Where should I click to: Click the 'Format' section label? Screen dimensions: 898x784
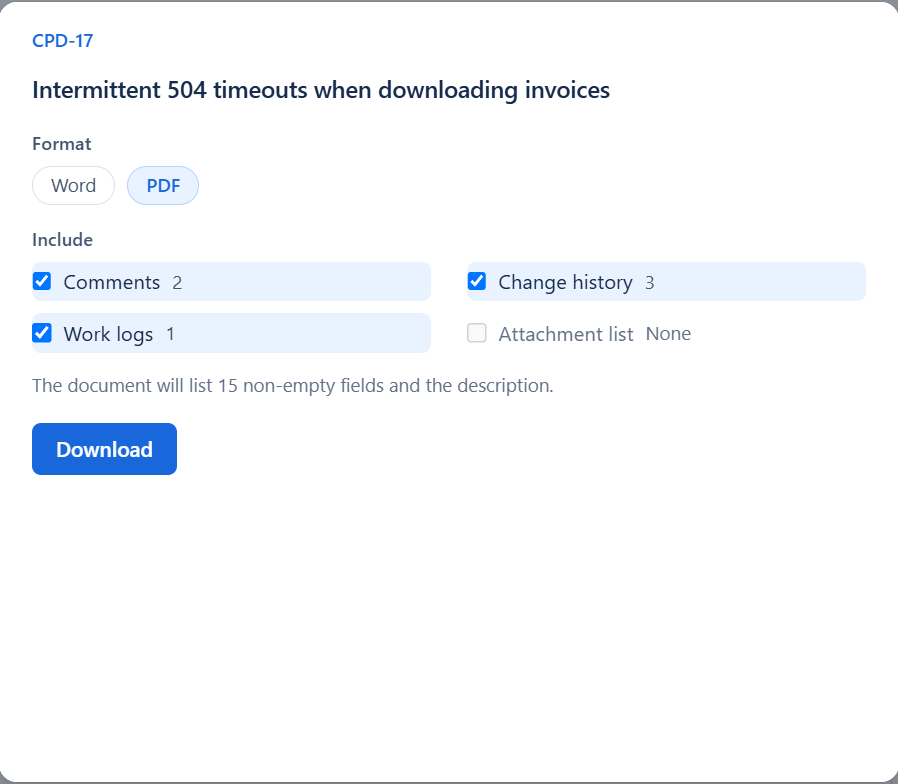coord(62,144)
